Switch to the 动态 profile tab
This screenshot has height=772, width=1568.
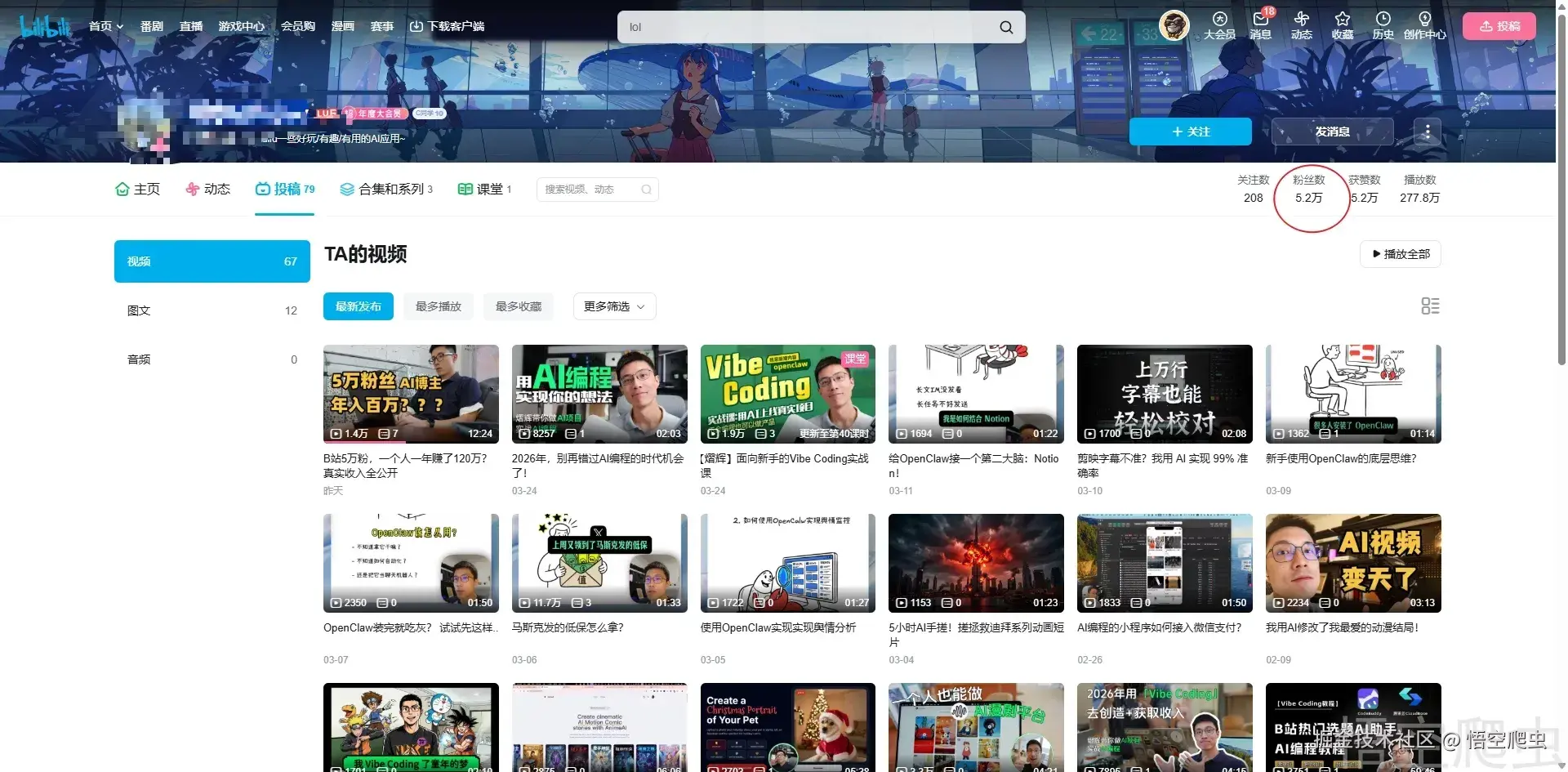(x=207, y=189)
